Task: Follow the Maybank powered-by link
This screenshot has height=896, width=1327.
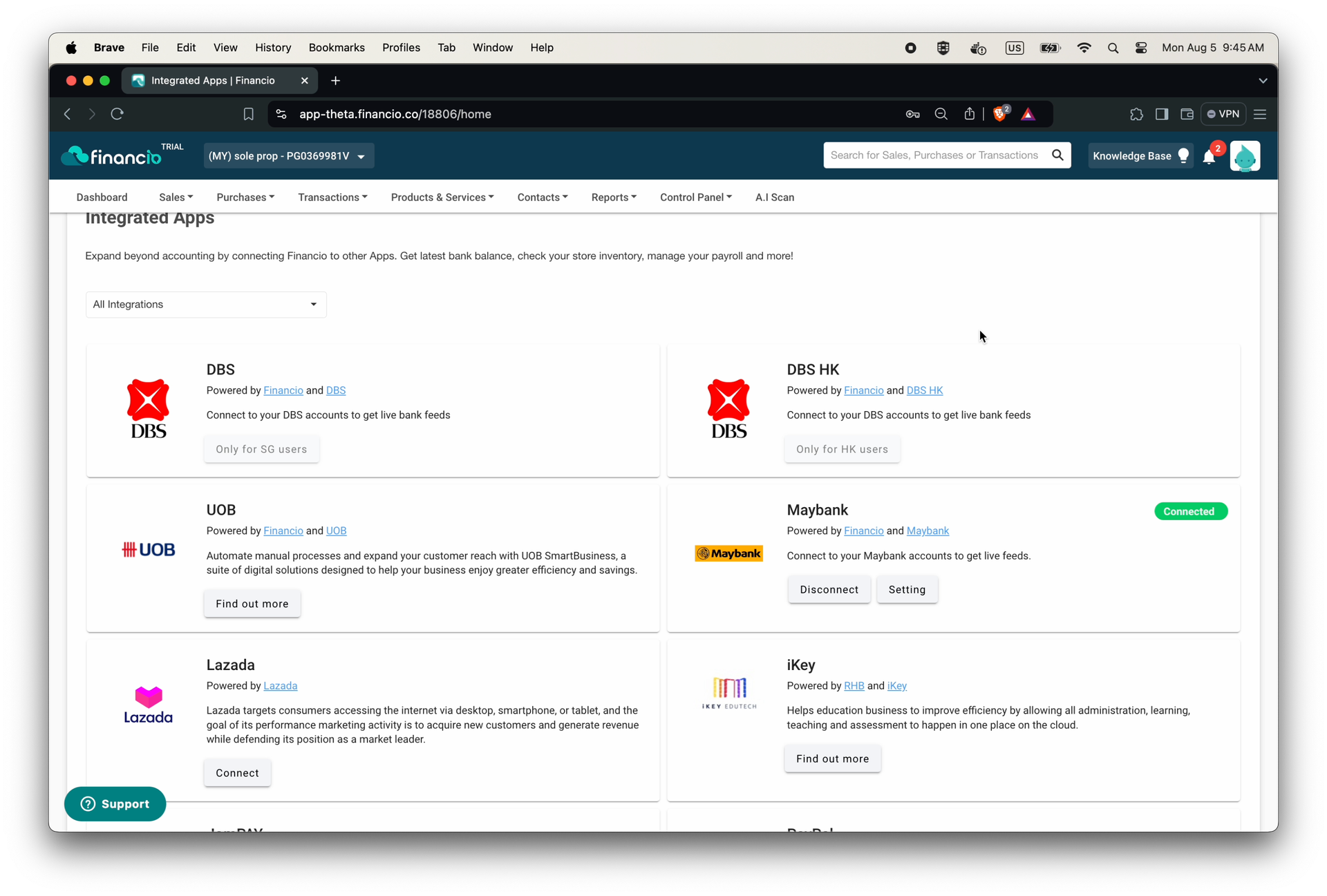Action: [928, 531]
